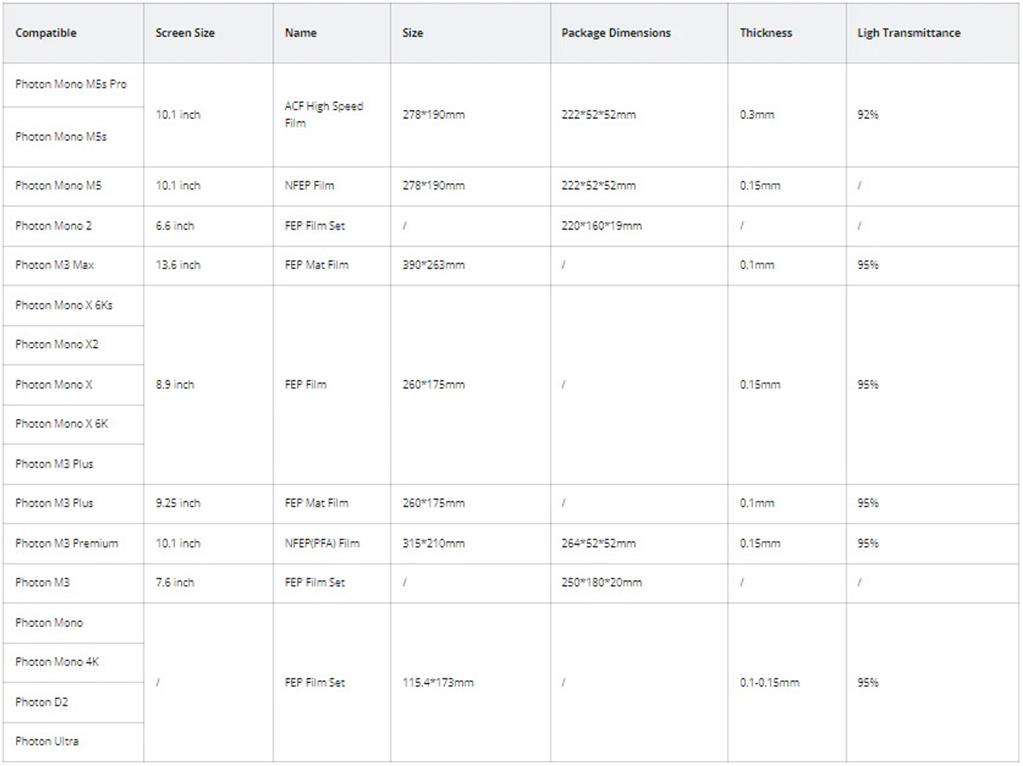Select the Photon Mono 2 row label
The image size is (1023, 766).
[73, 226]
